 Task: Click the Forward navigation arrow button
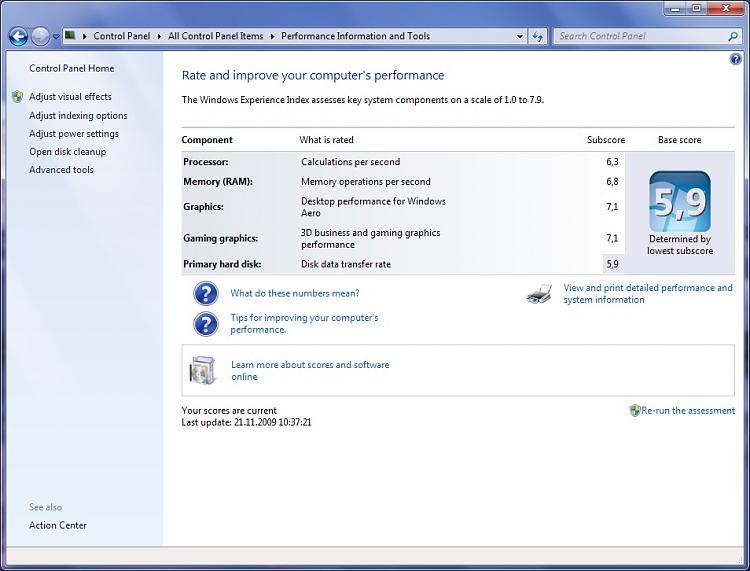coord(40,36)
